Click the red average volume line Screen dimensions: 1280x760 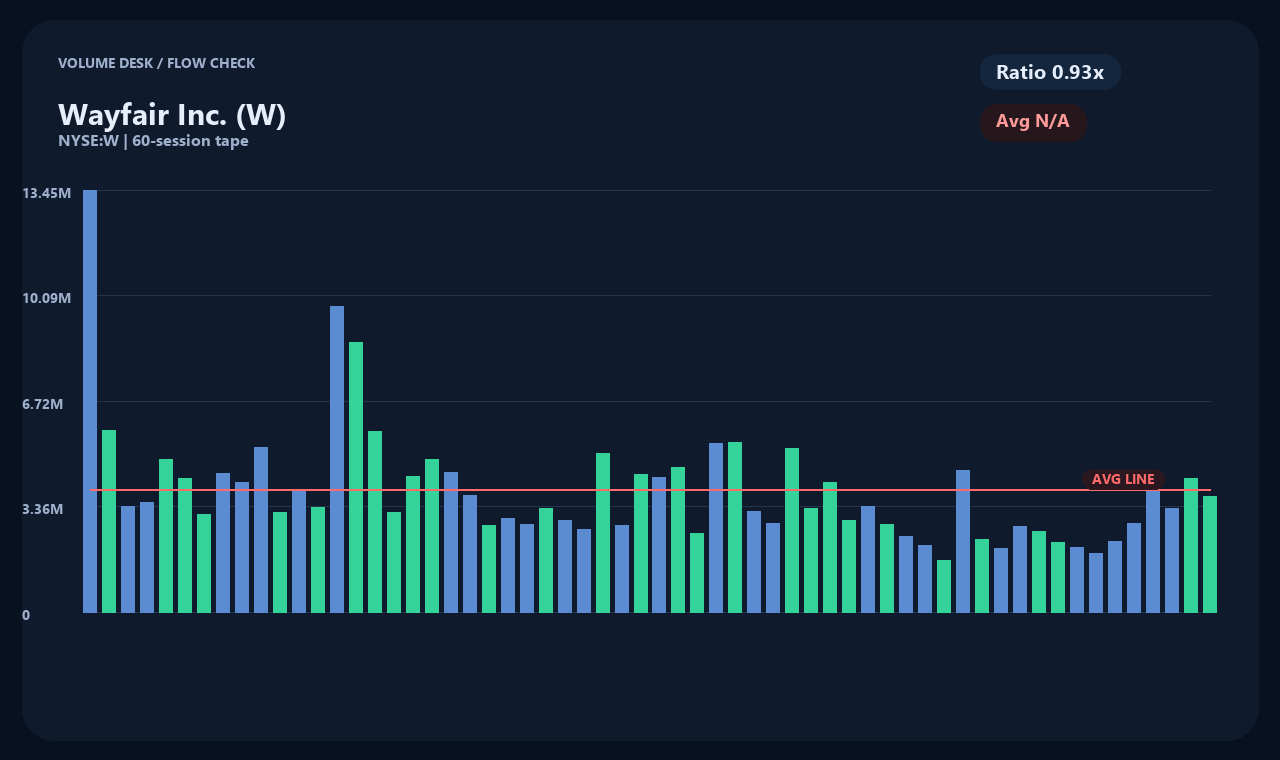point(650,490)
